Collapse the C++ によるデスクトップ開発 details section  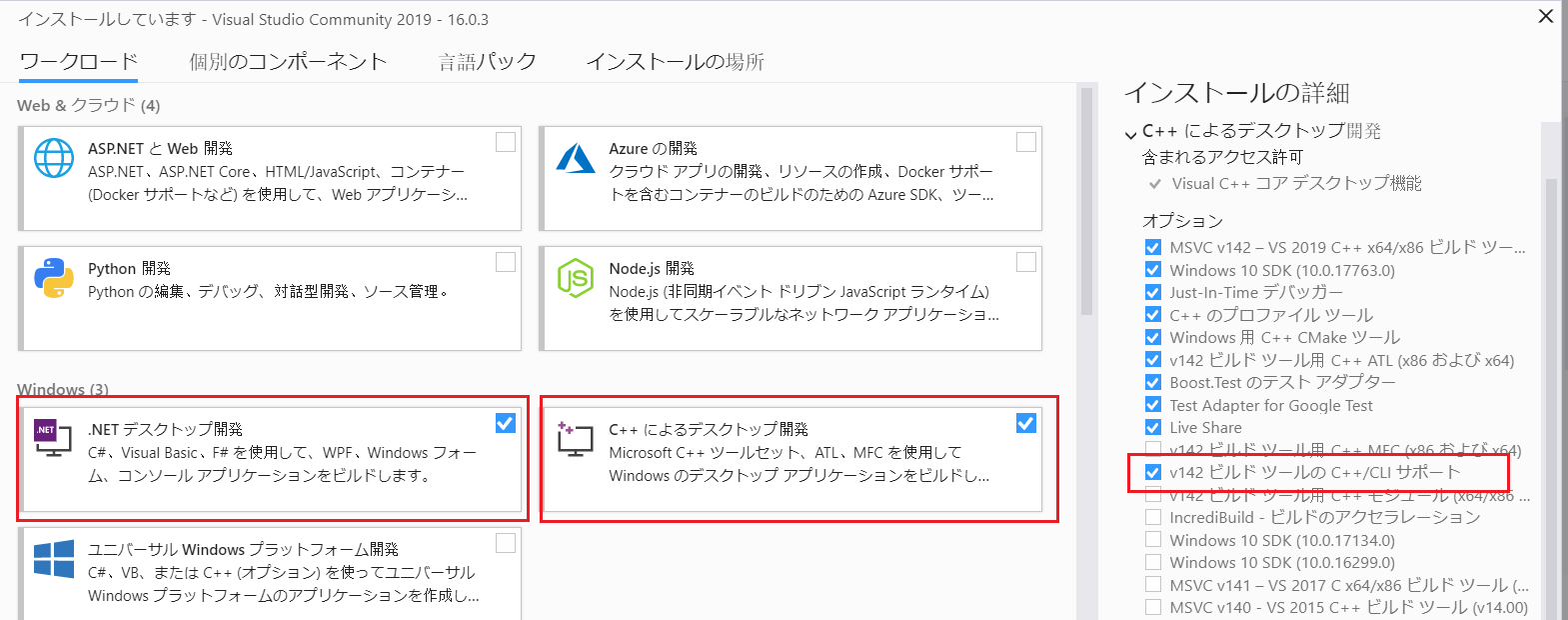click(x=1130, y=133)
